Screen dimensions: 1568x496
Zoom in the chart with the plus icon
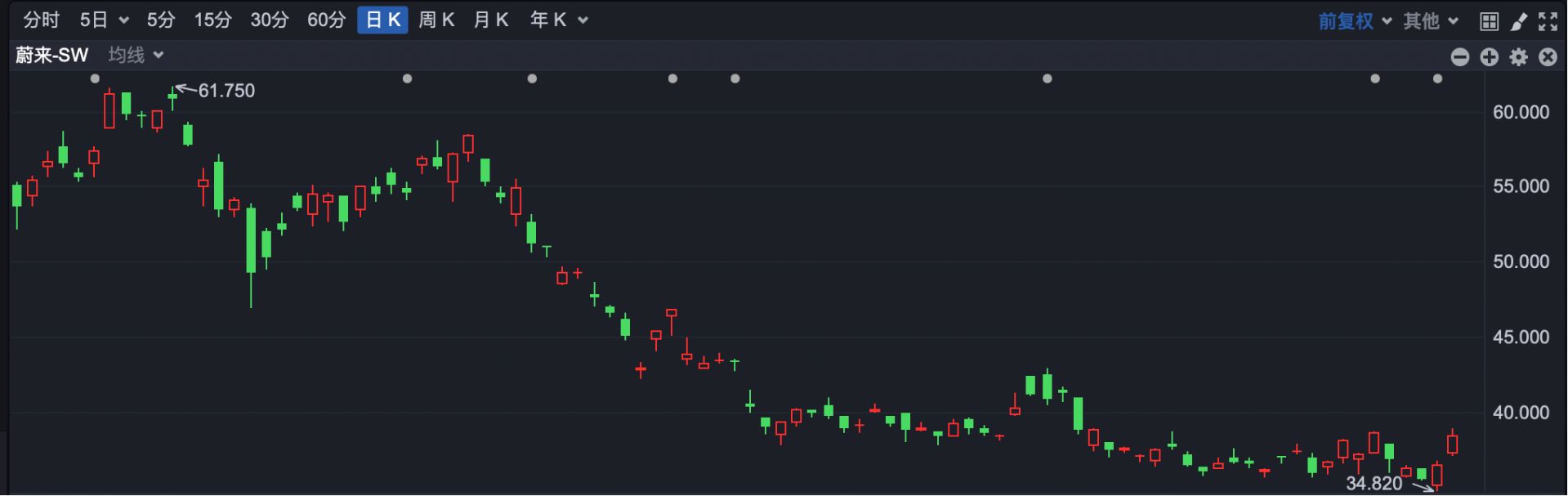1489,56
